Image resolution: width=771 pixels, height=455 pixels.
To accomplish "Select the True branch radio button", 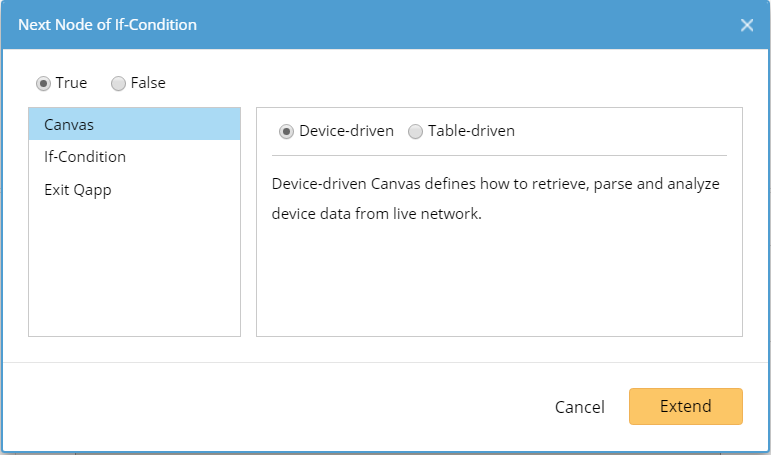I will tap(44, 83).
